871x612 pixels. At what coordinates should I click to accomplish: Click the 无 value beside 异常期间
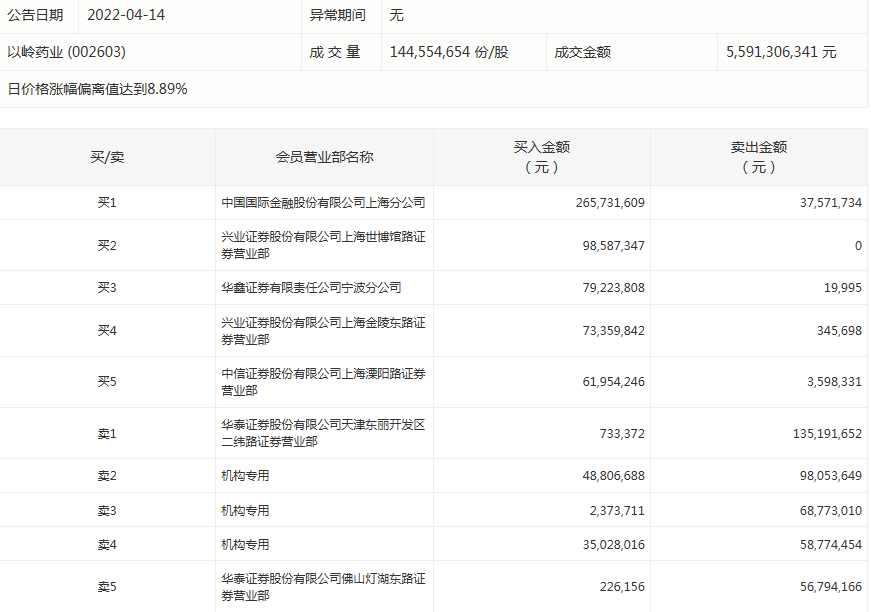(396, 15)
